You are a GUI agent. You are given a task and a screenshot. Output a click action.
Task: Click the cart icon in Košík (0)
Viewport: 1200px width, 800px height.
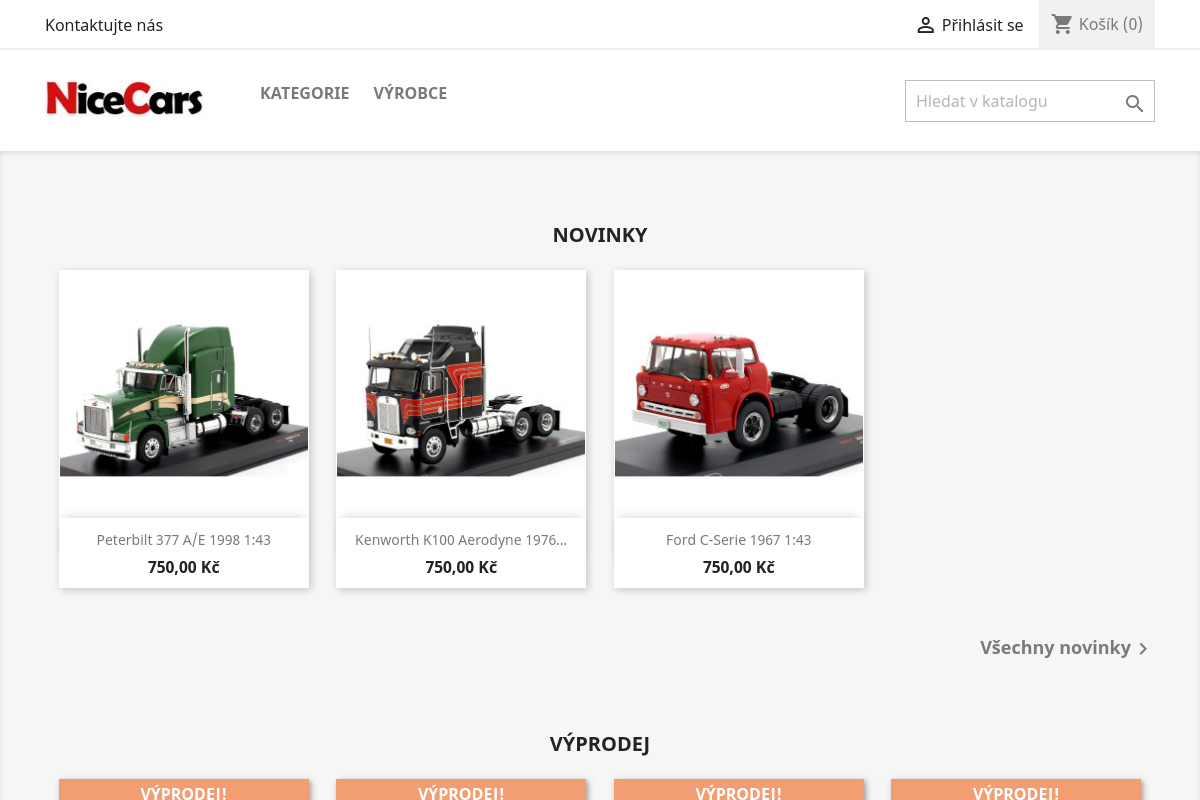click(x=1062, y=24)
